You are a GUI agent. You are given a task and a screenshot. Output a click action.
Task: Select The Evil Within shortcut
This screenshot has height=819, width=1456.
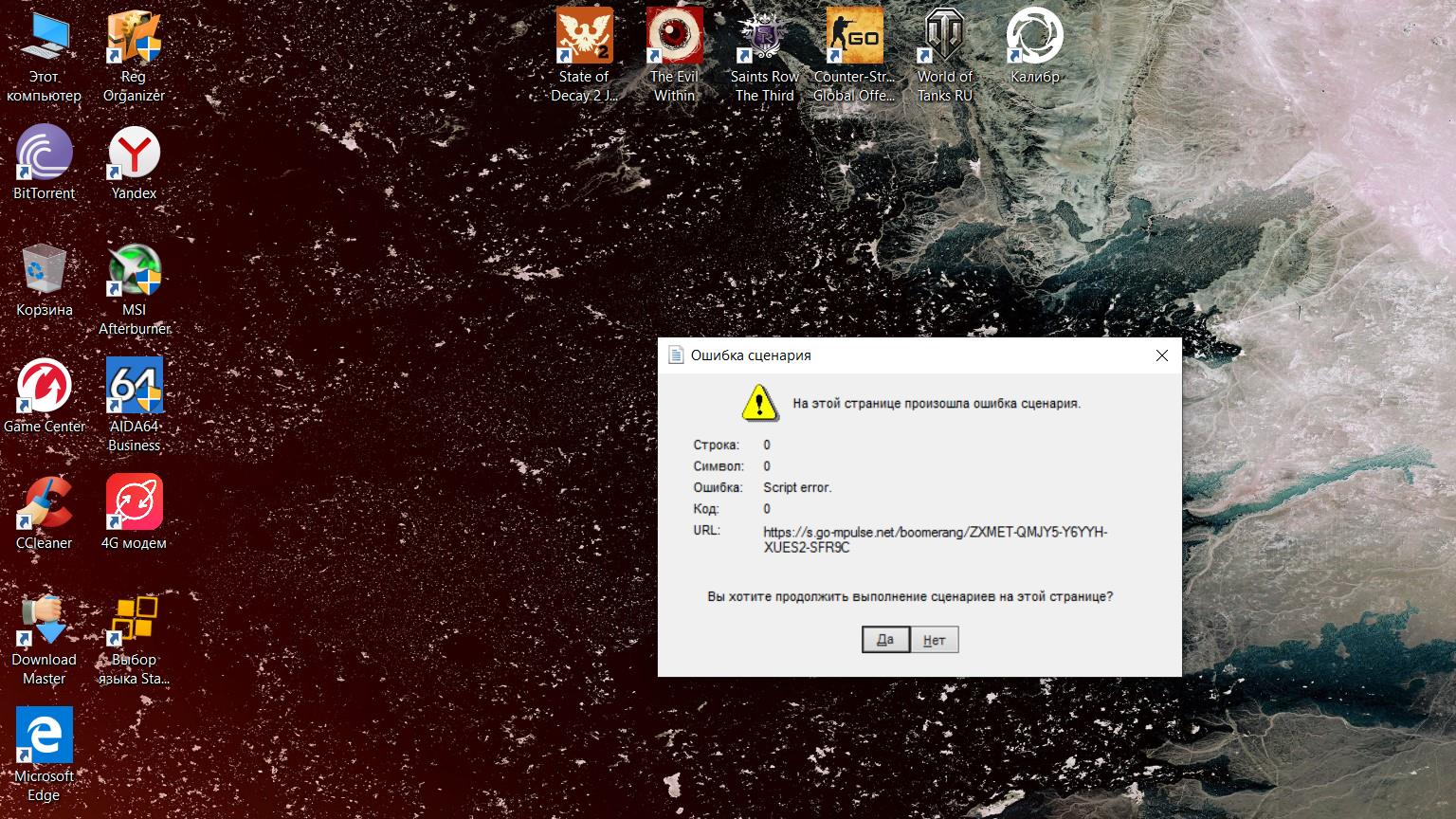pyautogui.click(x=674, y=57)
